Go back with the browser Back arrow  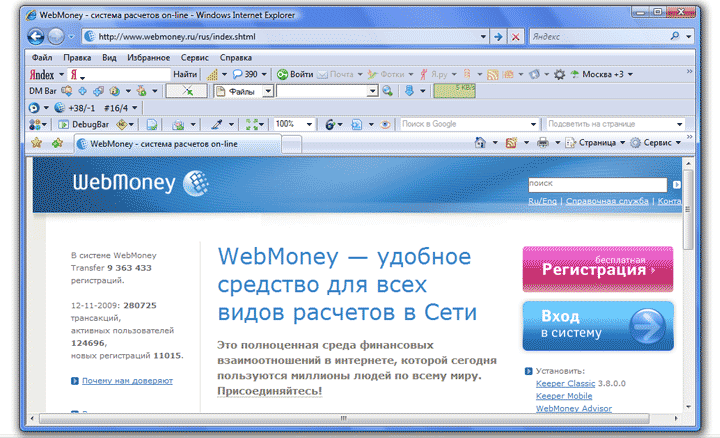35,36
